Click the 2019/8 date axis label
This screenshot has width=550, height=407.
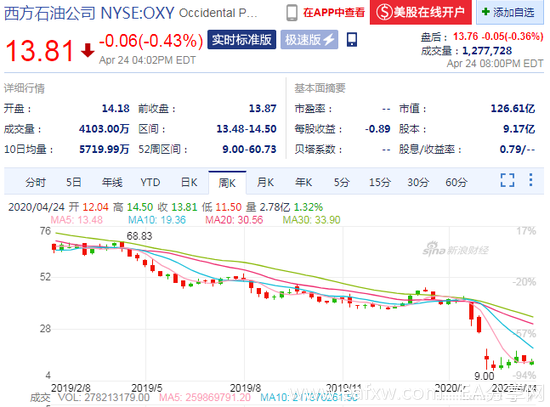pyautogui.click(x=245, y=388)
